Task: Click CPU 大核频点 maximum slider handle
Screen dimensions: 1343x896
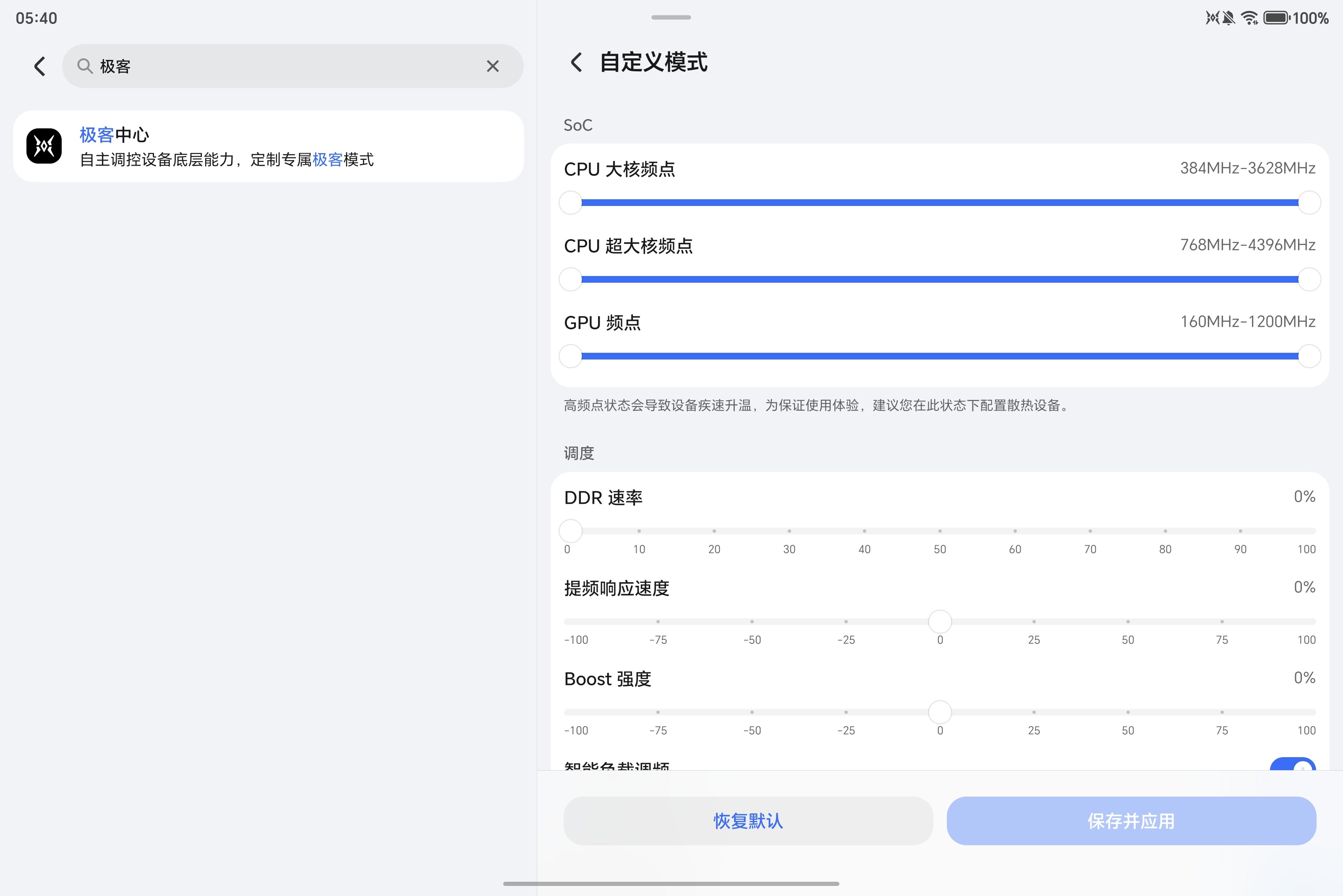Action: click(x=1309, y=202)
